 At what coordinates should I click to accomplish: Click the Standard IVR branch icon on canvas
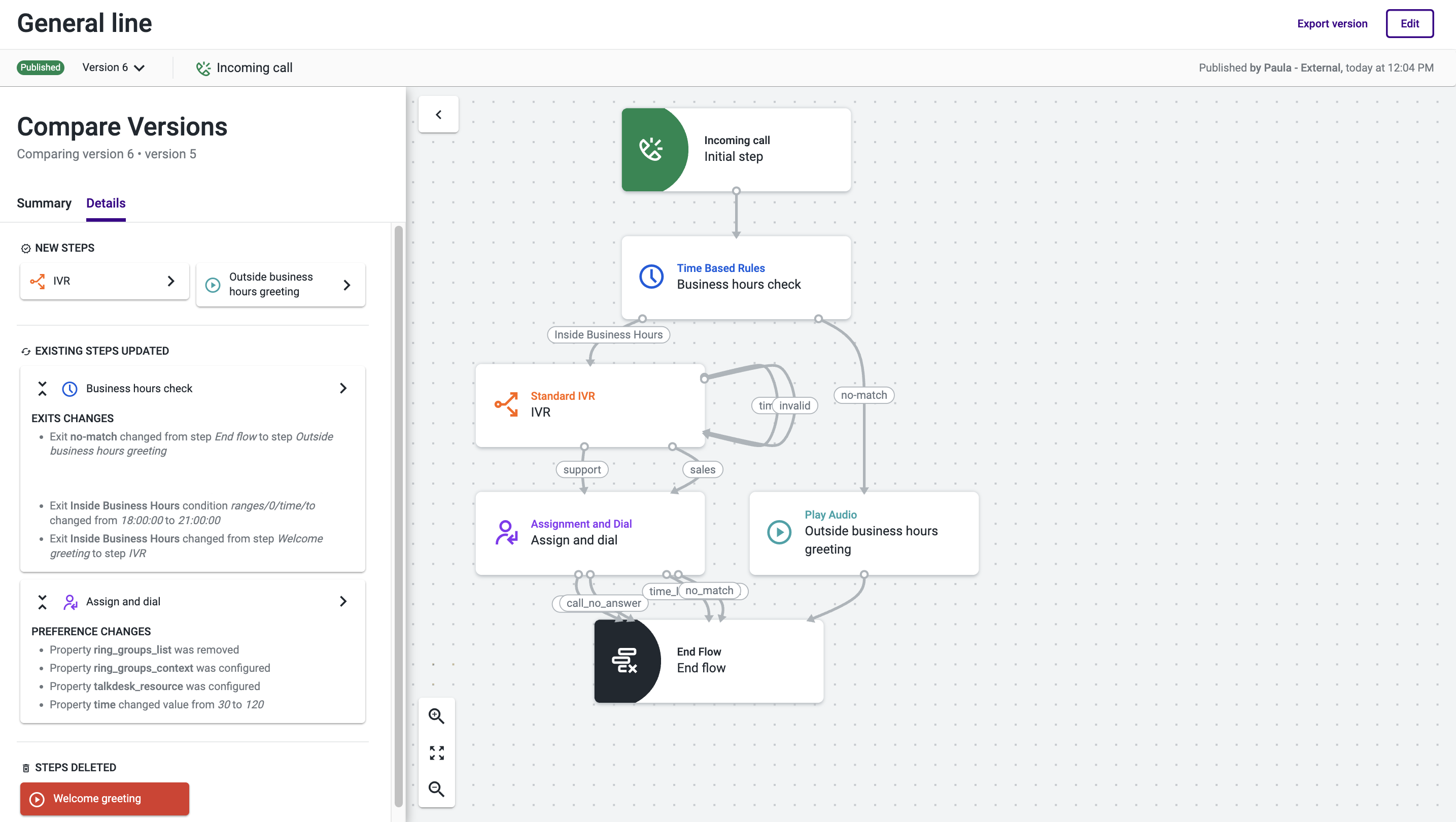[x=506, y=404]
